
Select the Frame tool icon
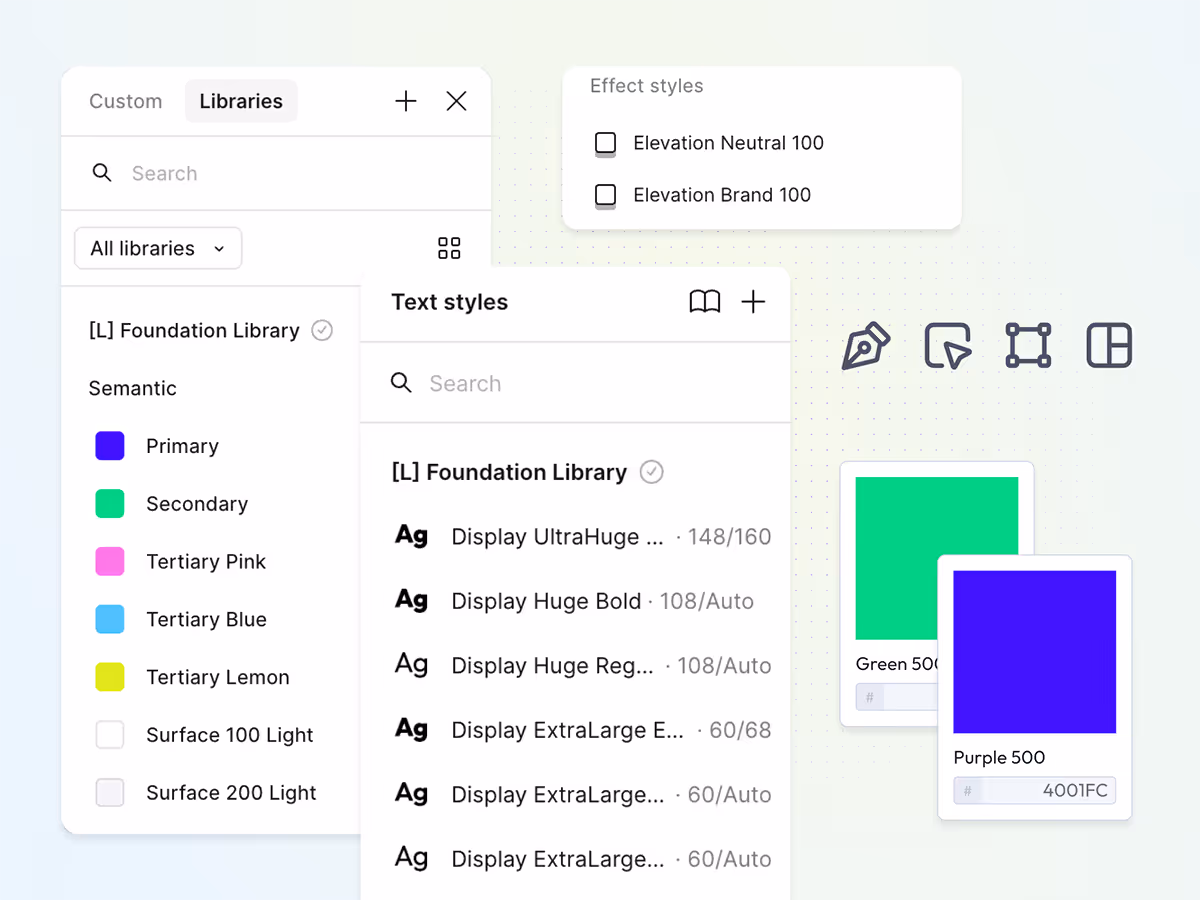click(x=1028, y=346)
